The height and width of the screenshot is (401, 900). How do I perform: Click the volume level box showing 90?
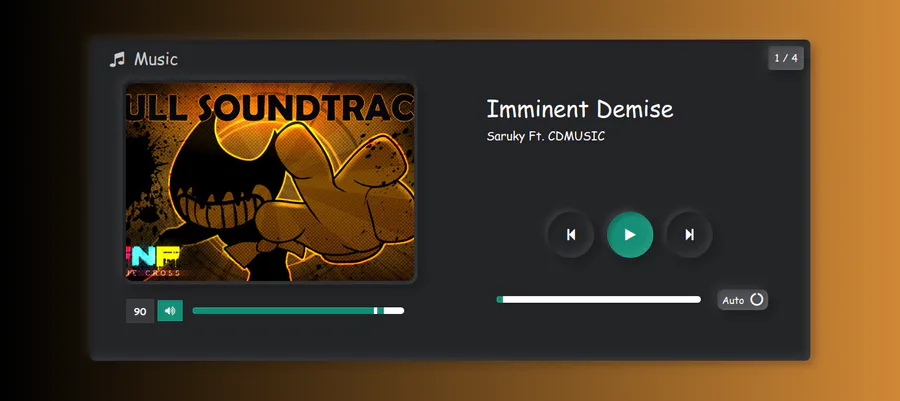140,312
